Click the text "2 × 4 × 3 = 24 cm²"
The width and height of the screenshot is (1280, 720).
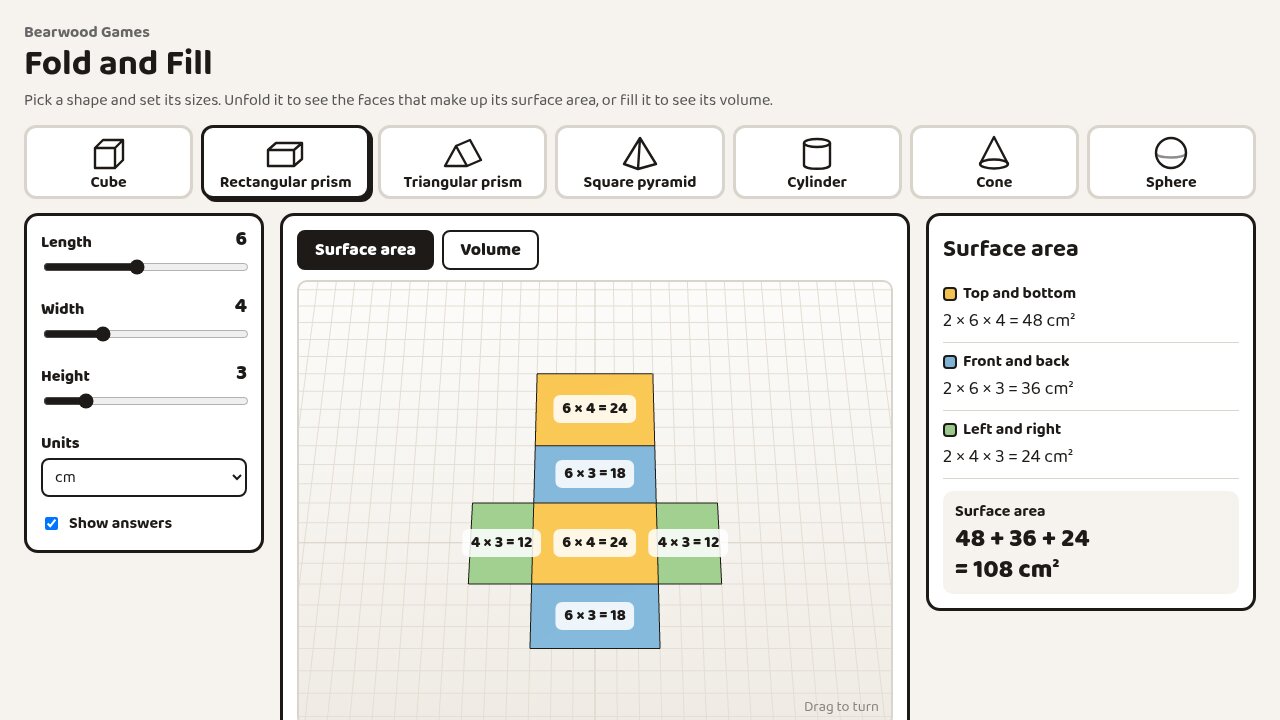[1008, 457]
